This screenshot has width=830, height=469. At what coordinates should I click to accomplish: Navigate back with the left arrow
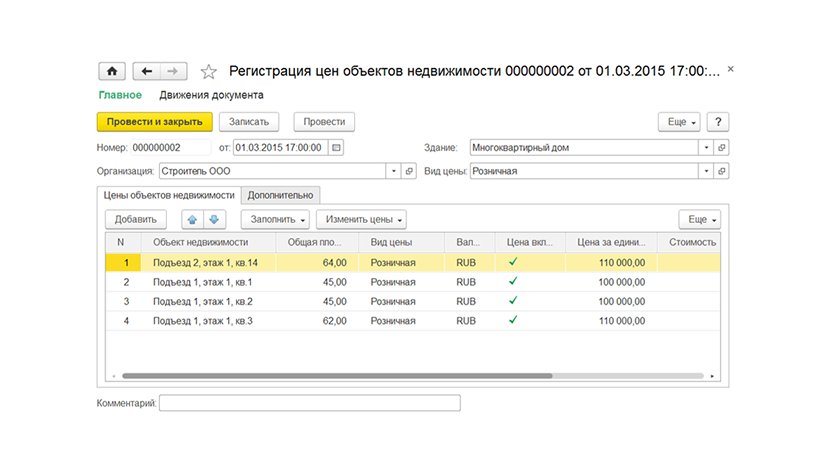tap(147, 71)
